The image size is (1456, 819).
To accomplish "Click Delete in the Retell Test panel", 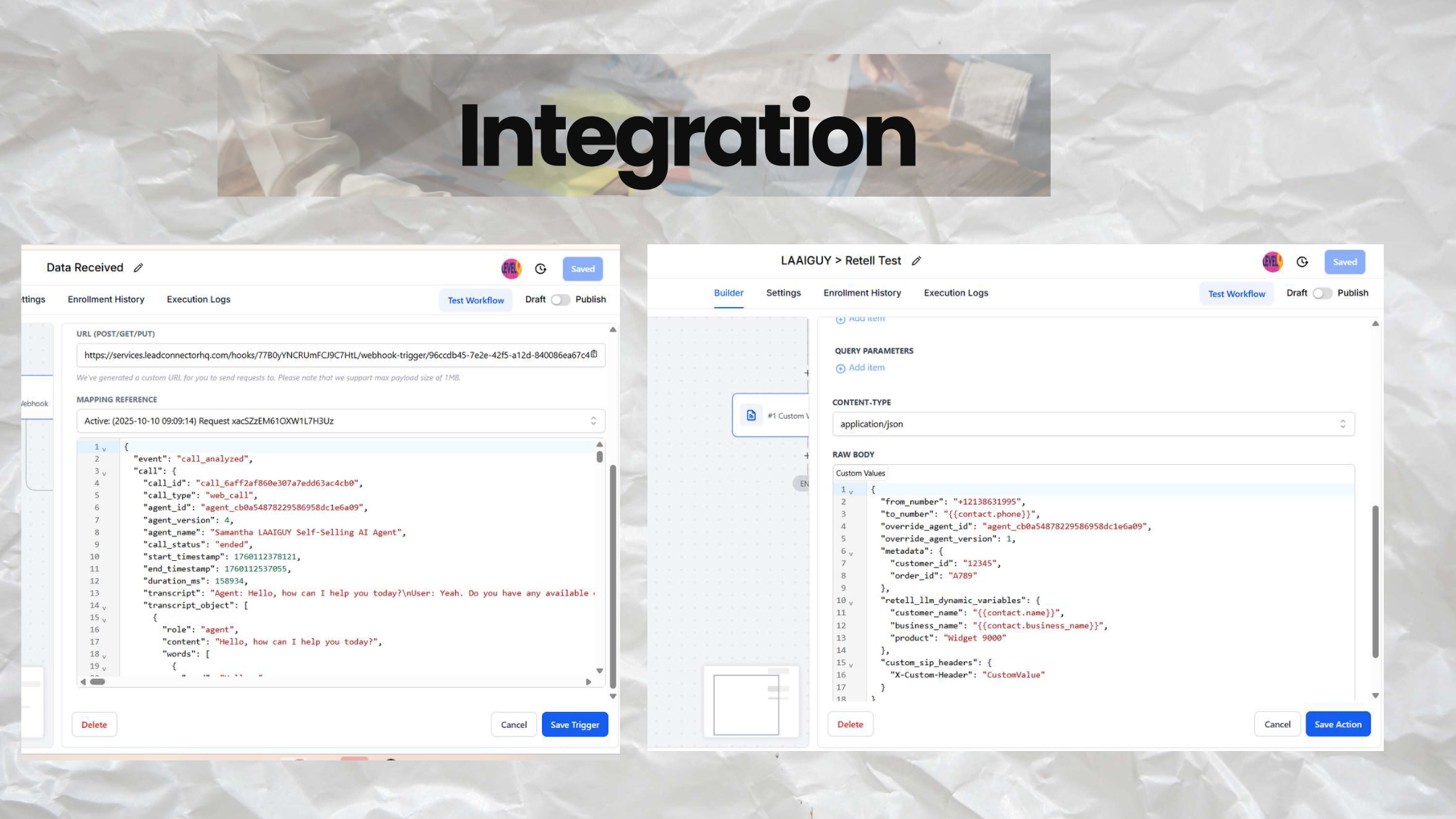I will [x=850, y=724].
